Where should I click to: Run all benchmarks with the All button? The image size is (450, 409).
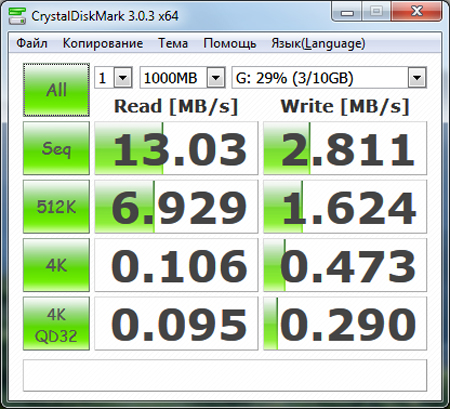point(56,90)
